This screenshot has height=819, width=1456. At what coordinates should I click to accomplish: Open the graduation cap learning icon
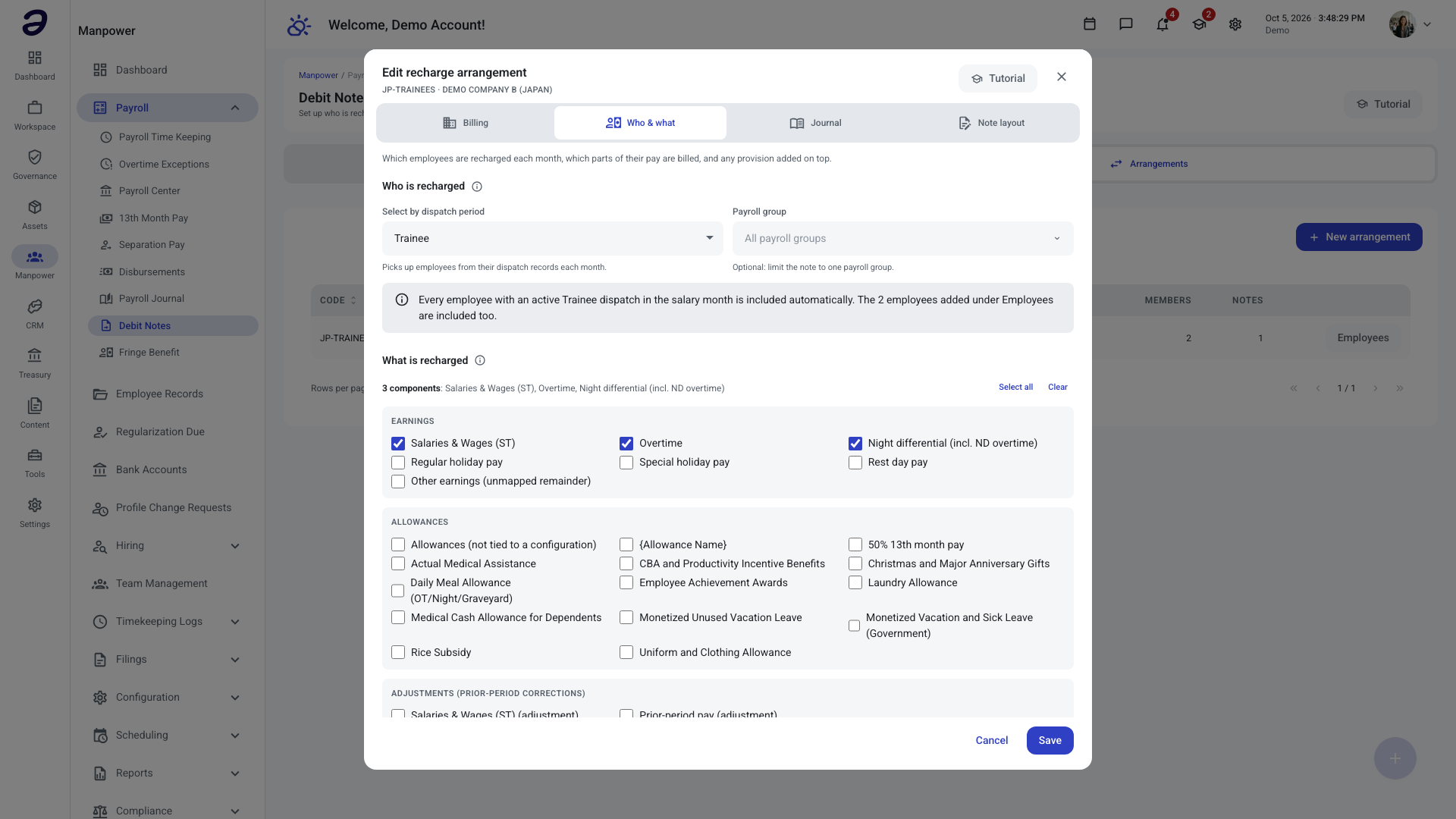tap(1199, 24)
